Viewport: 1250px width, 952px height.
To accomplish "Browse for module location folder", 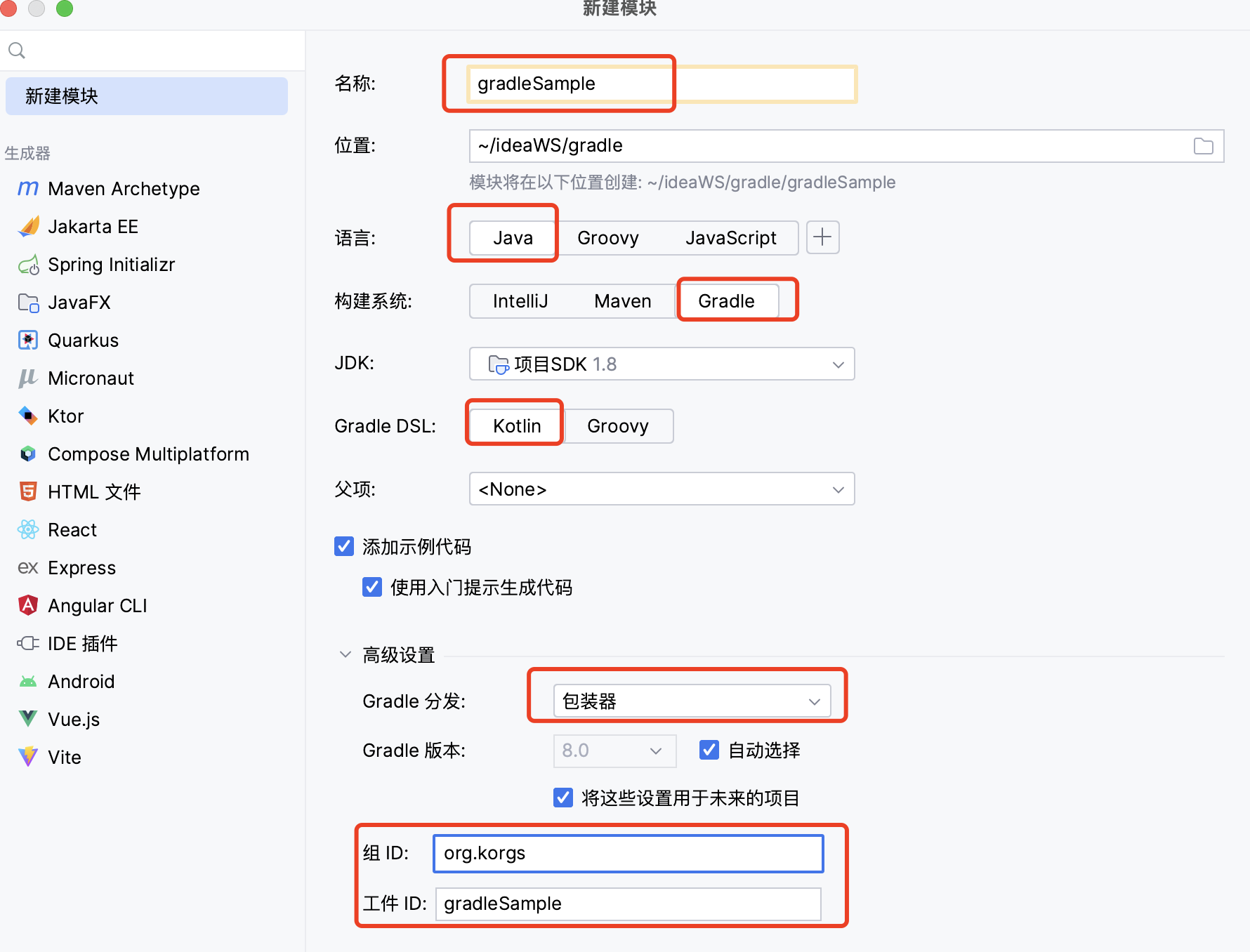I will 1202,146.
